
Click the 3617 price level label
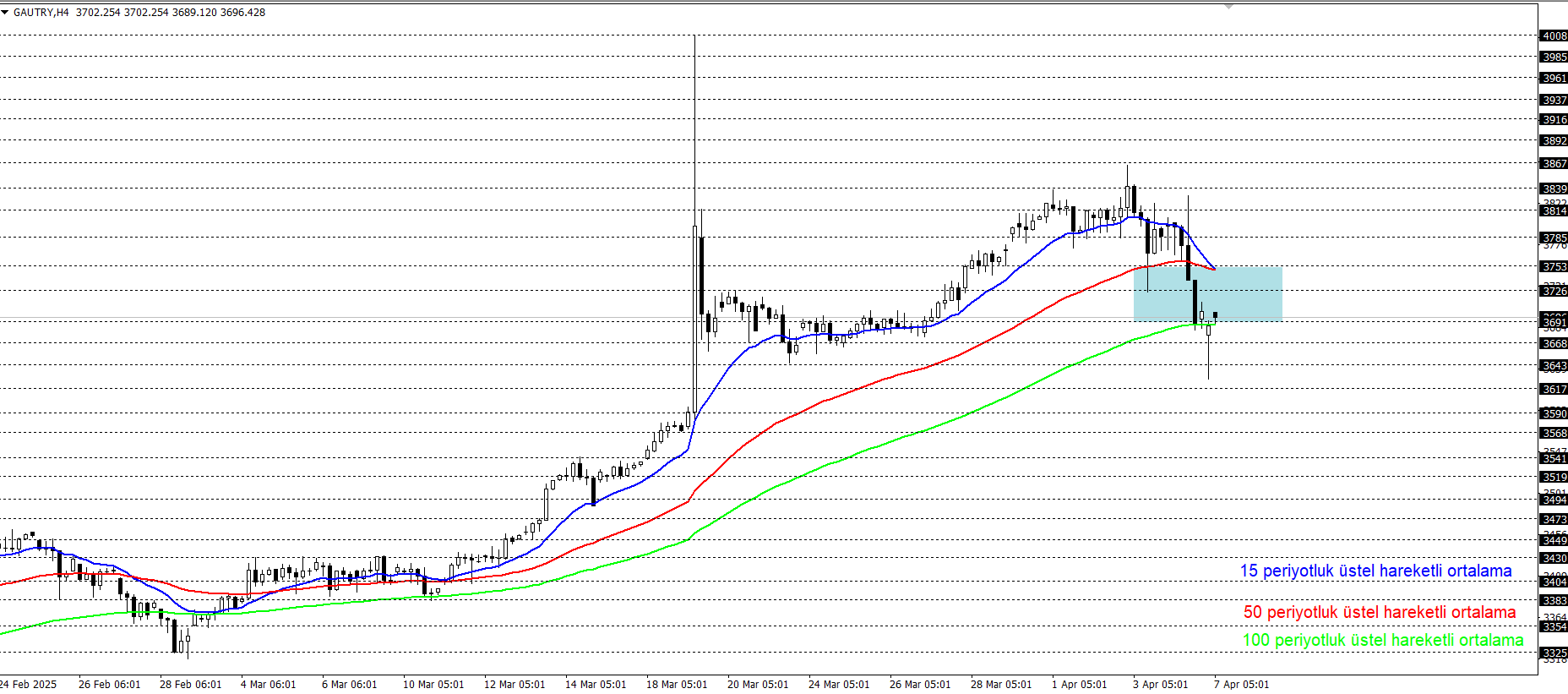pos(1554,389)
